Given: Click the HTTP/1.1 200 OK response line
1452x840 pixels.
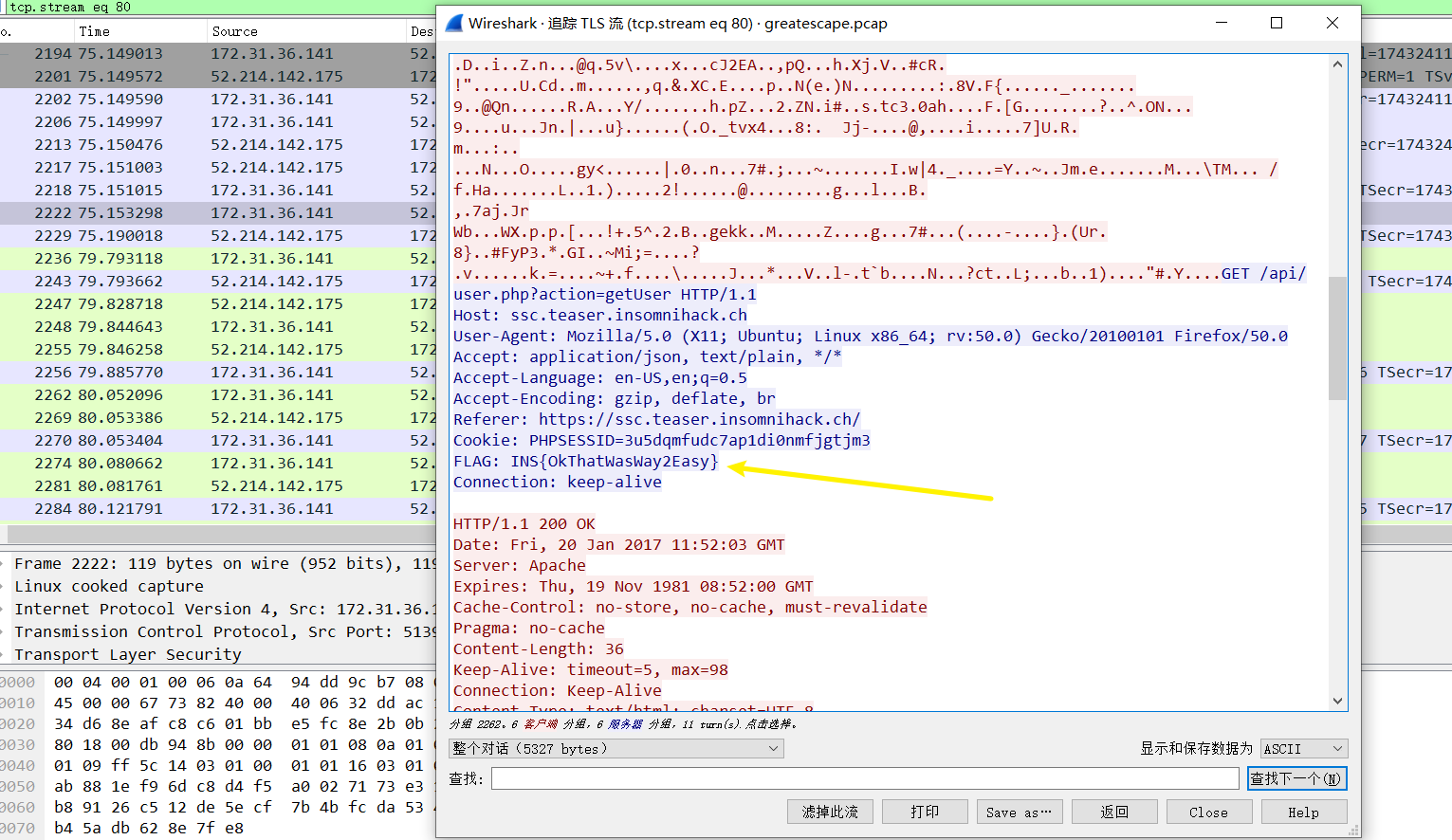Looking at the screenshot, I should click(x=524, y=523).
